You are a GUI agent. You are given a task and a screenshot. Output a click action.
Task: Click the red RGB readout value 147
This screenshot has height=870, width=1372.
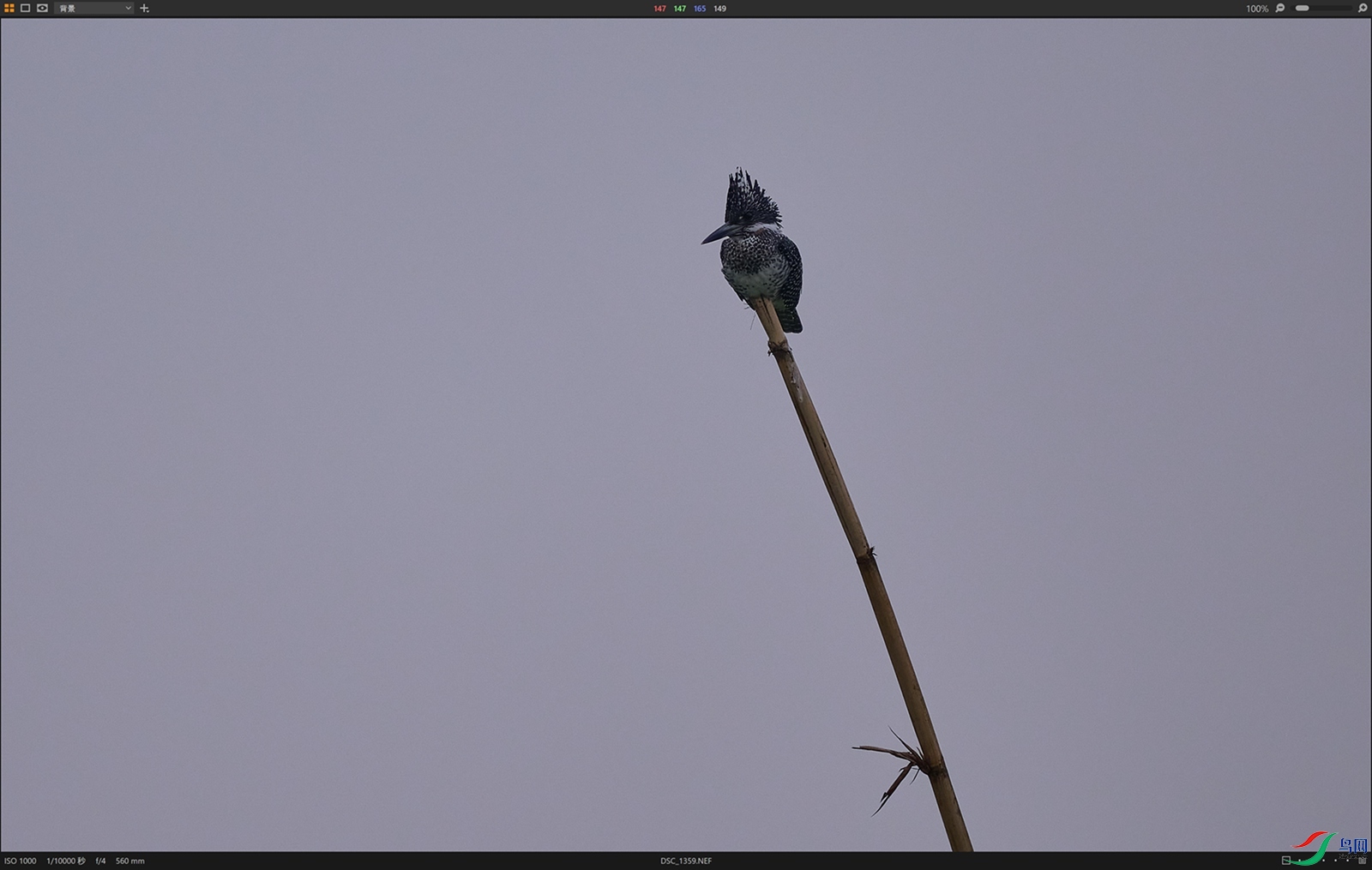coord(659,9)
